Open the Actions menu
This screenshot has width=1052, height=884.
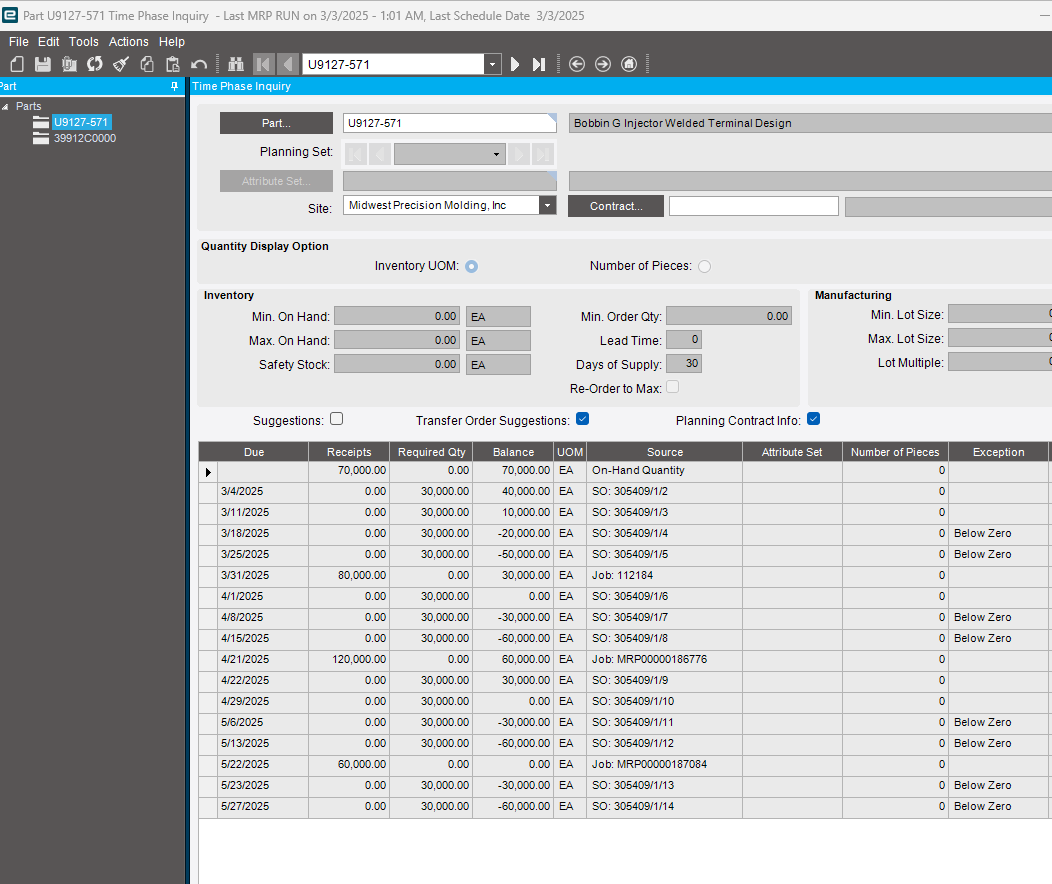(129, 42)
